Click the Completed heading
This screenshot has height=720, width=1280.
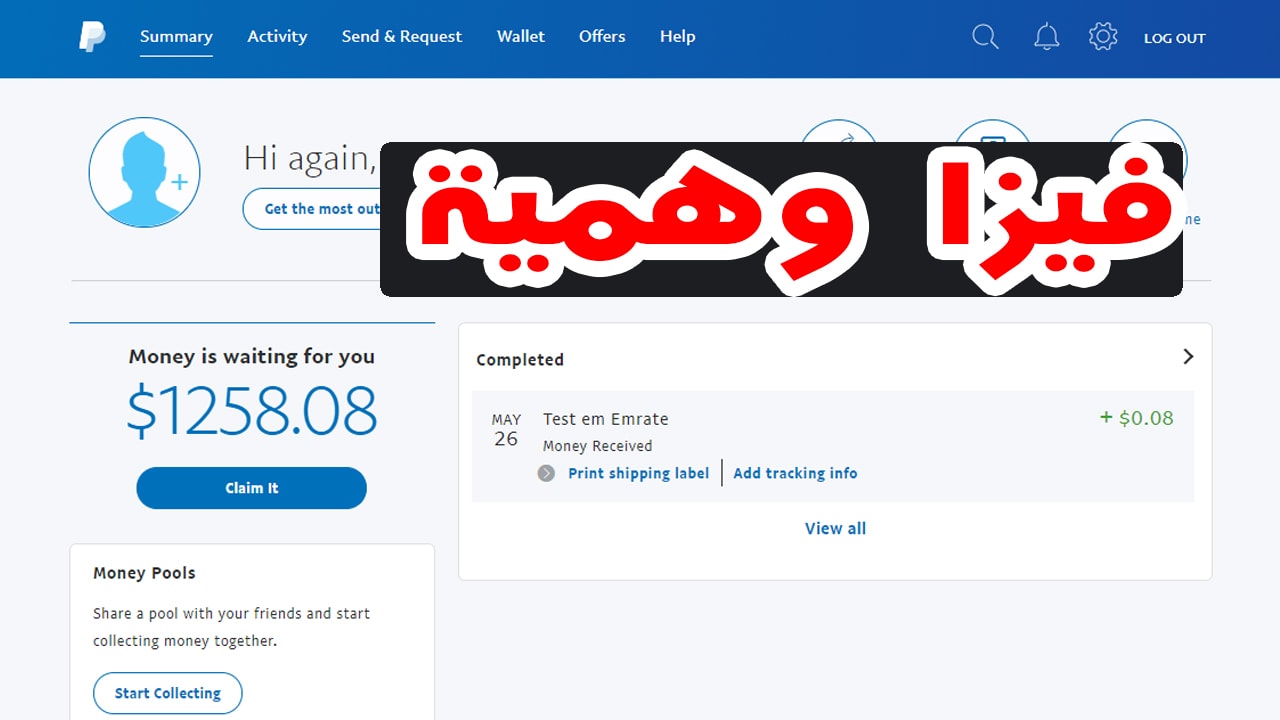point(520,359)
